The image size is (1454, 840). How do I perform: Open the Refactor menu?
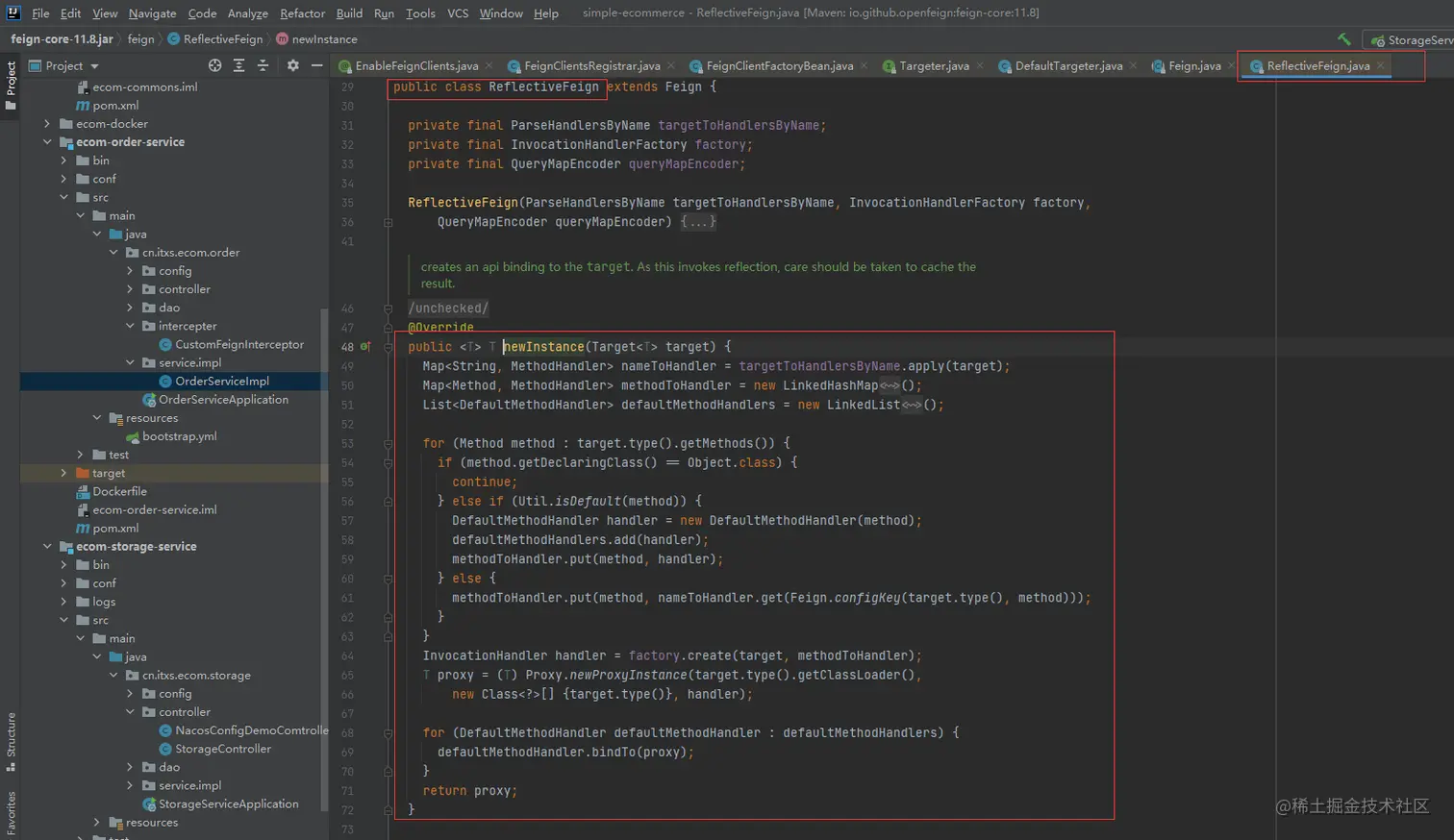[x=302, y=13]
